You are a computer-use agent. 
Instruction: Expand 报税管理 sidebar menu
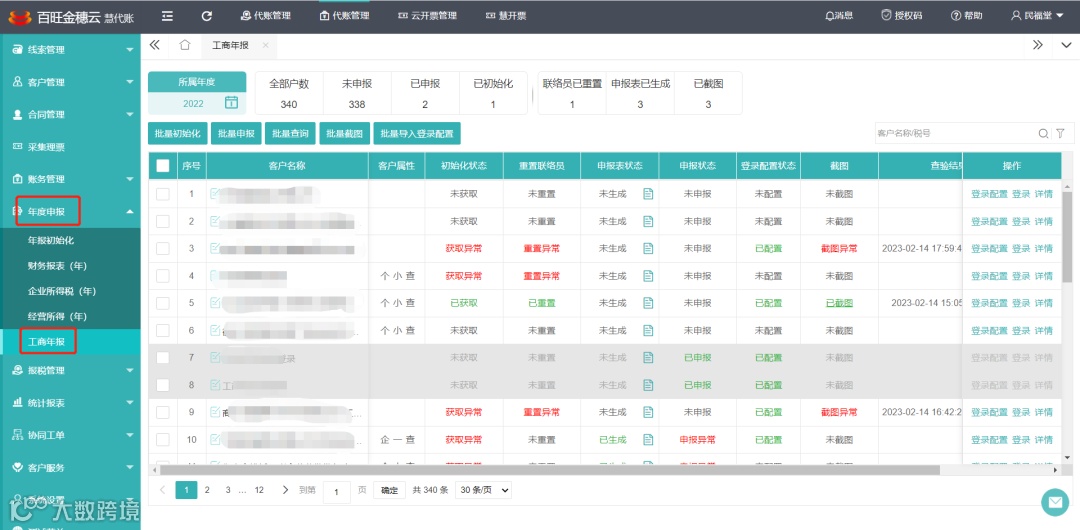coord(70,370)
